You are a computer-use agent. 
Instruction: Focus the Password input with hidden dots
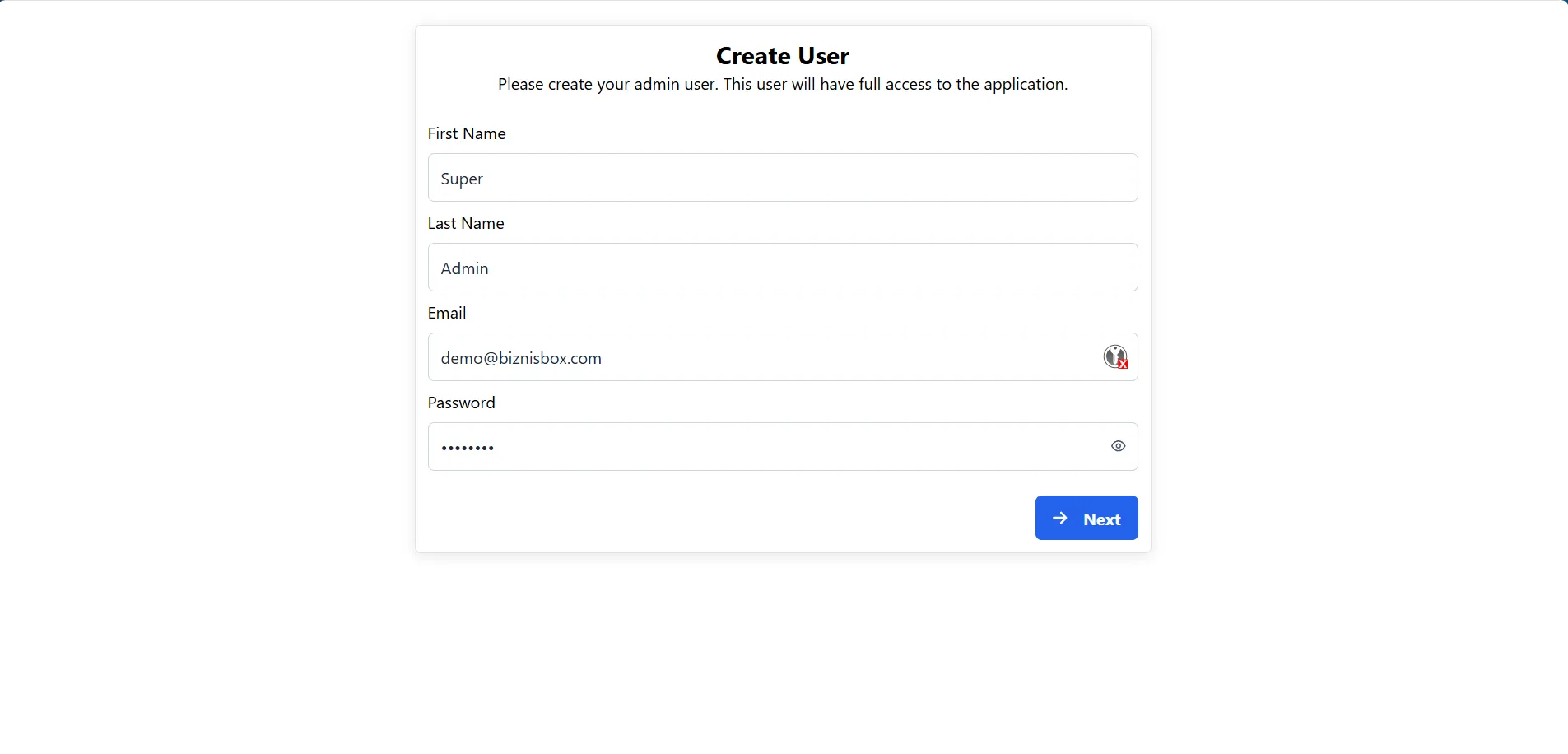[x=741, y=446]
